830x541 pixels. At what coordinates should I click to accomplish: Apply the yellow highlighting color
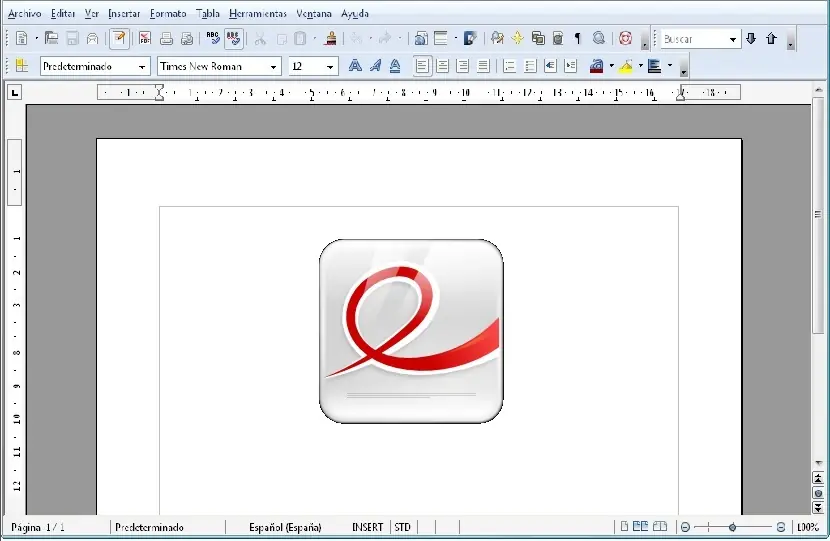click(626, 66)
